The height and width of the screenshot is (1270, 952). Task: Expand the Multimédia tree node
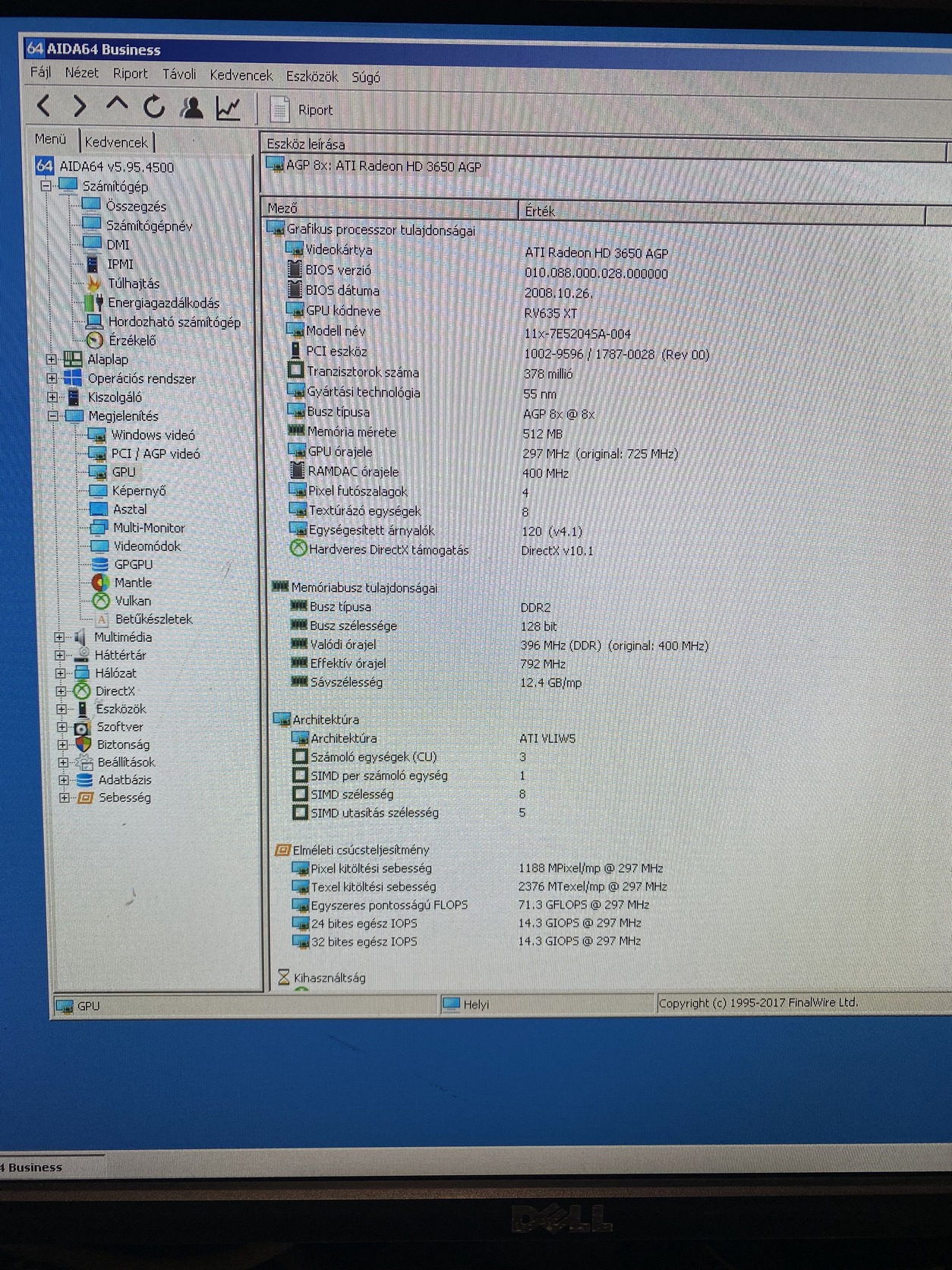[x=59, y=637]
